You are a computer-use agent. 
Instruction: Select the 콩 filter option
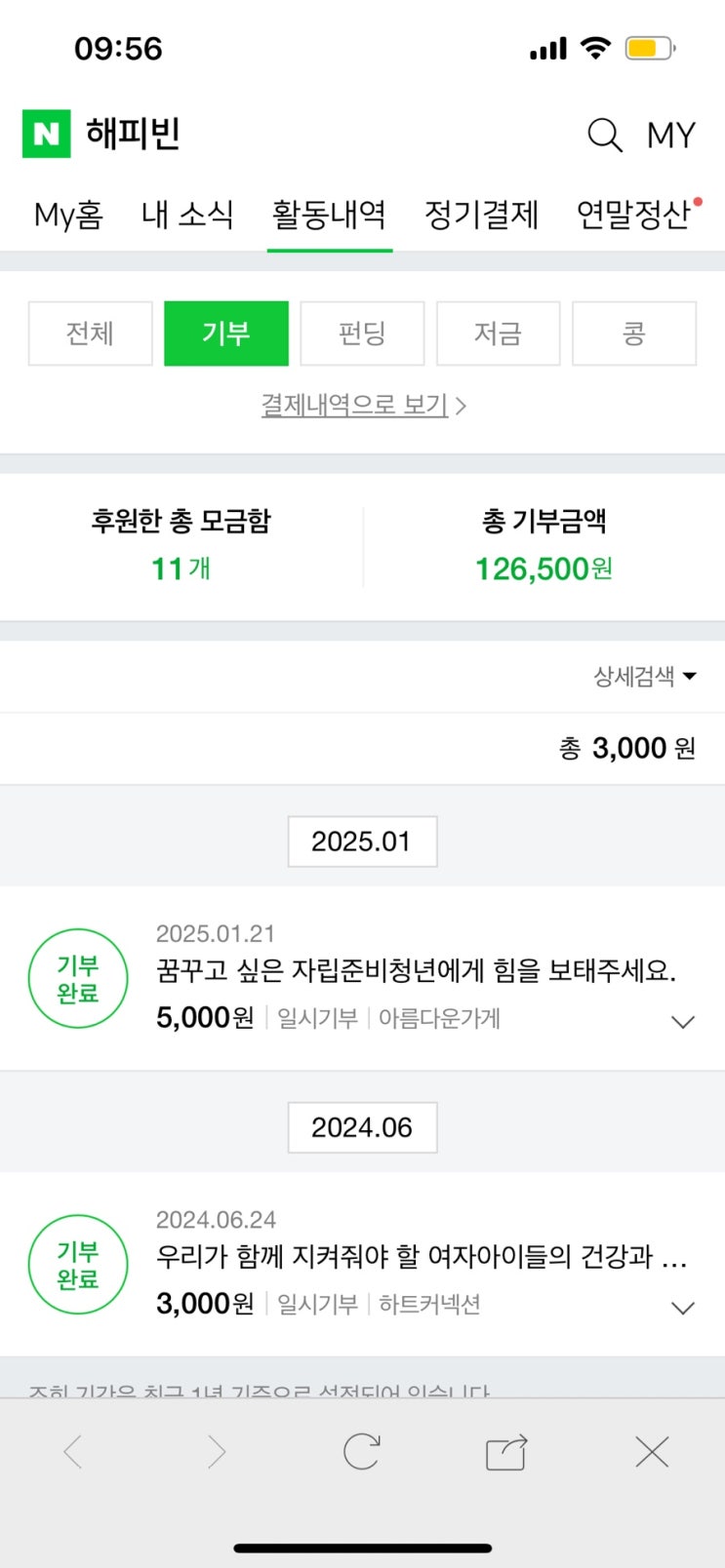[x=634, y=333]
